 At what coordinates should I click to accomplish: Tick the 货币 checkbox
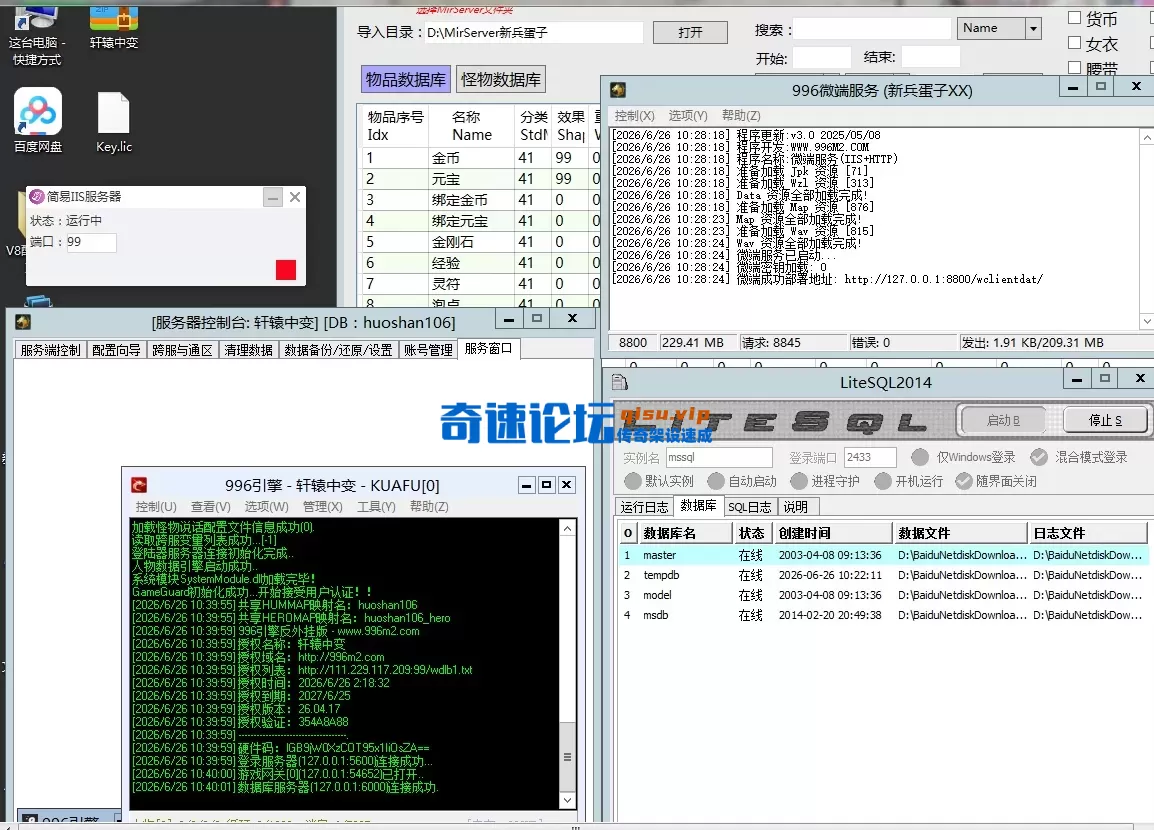(1075, 18)
